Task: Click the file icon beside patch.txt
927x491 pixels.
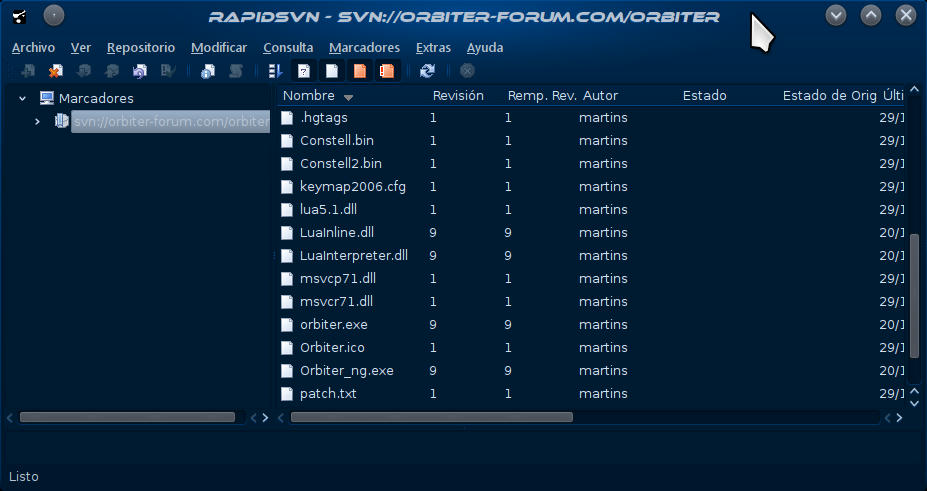Action: tap(287, 394)
